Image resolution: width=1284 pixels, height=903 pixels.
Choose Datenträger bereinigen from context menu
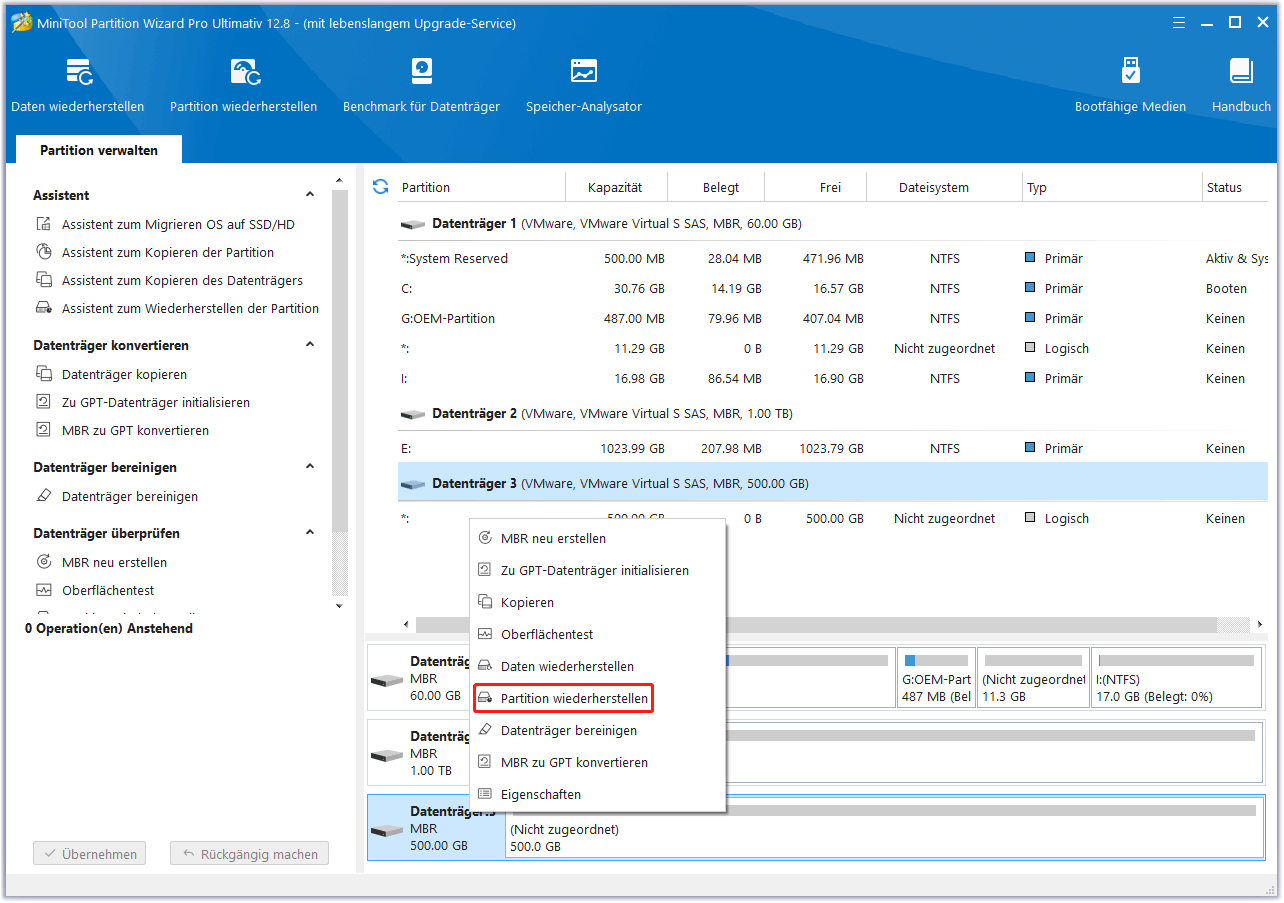pos(598,731)
